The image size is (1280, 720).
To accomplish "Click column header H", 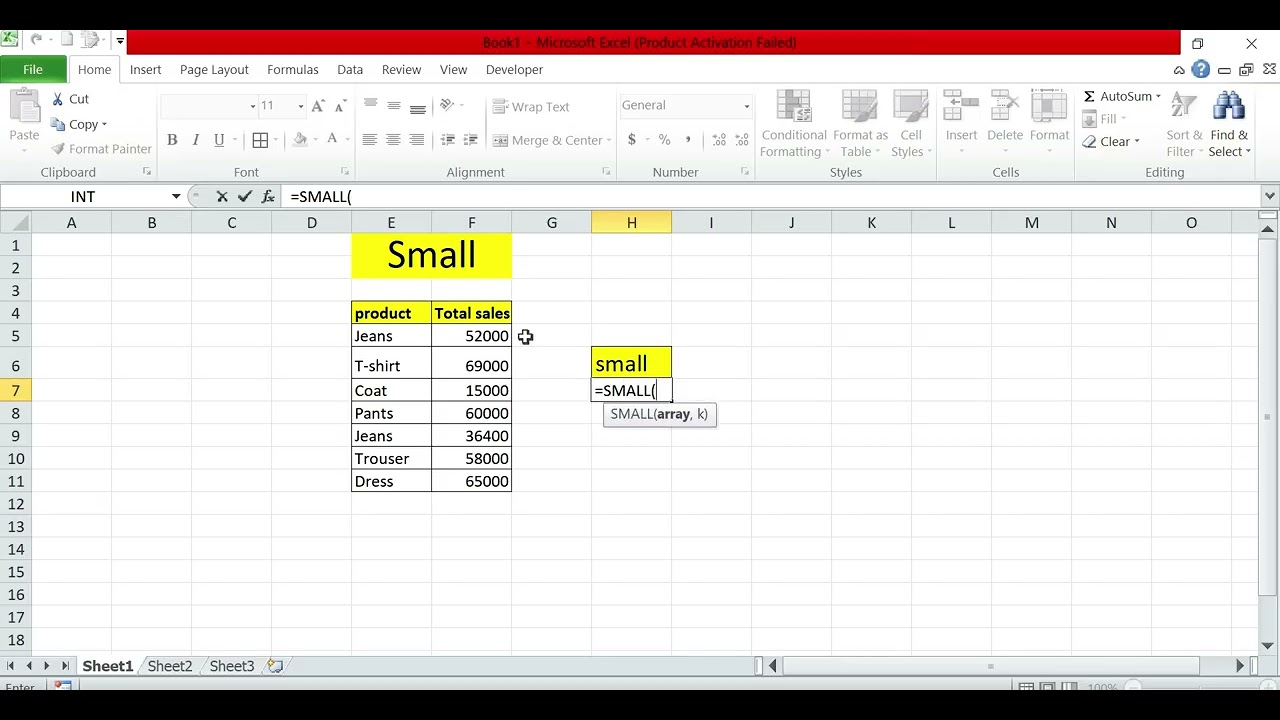I will tap(631, 223).
